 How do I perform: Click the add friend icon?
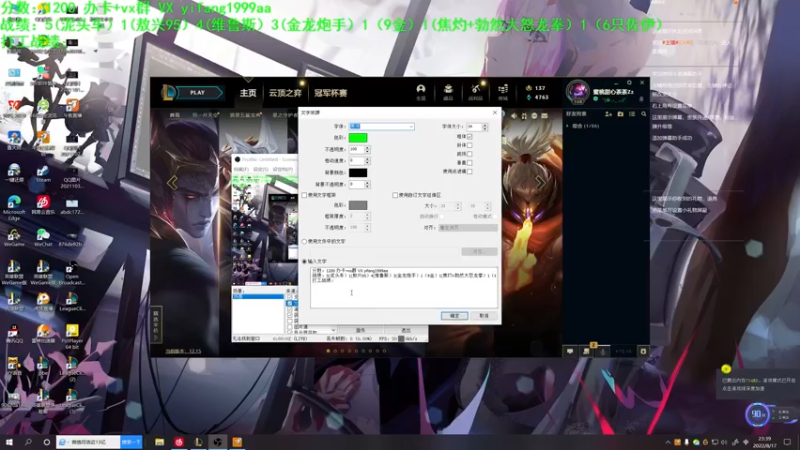[x=608, y=114]
